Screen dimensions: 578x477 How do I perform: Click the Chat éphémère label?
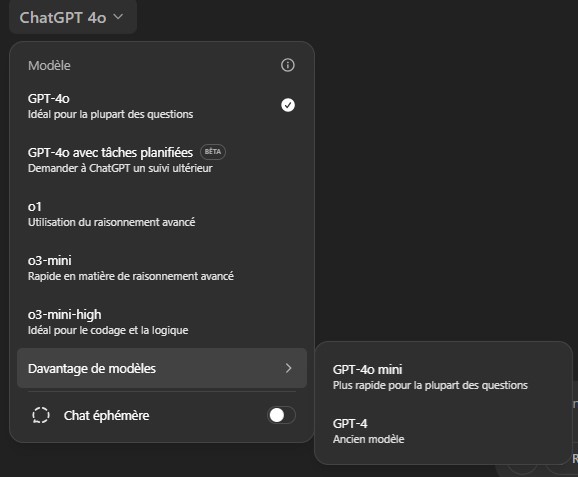[107, 415]
